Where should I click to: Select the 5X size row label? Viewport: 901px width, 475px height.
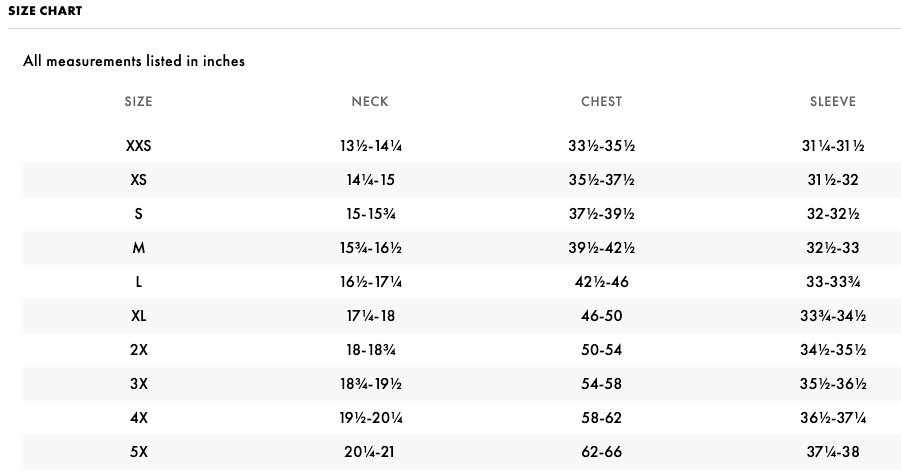(138, 452)
